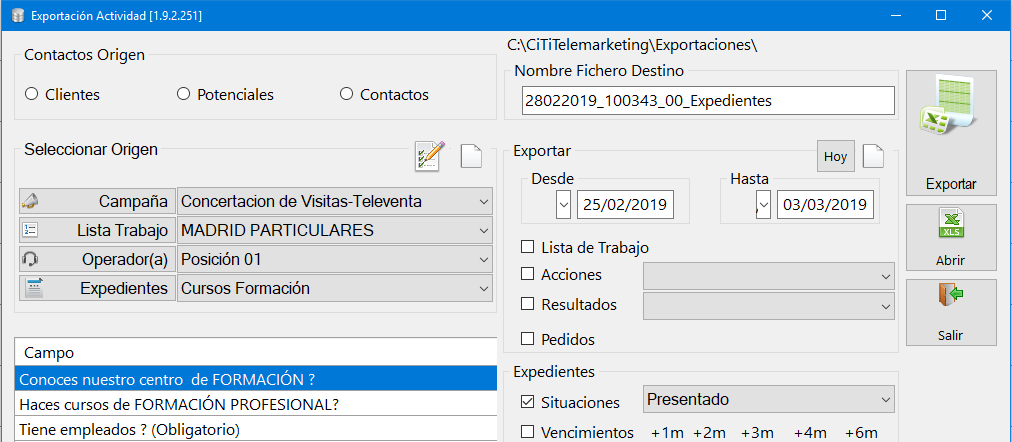Click the Campaña label button
Image resolution: width=1012 pixels, height=442 pixels.
[x=97, y=201]
